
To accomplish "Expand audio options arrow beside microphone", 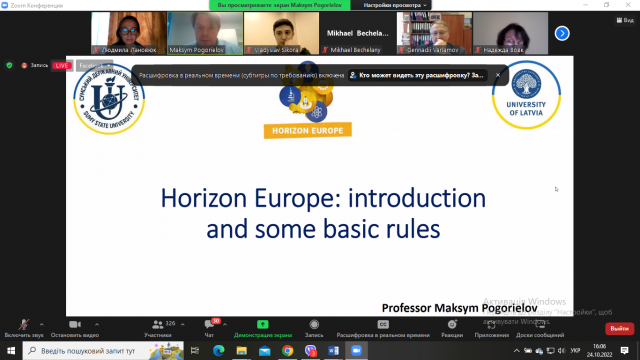I will [42, 324].
